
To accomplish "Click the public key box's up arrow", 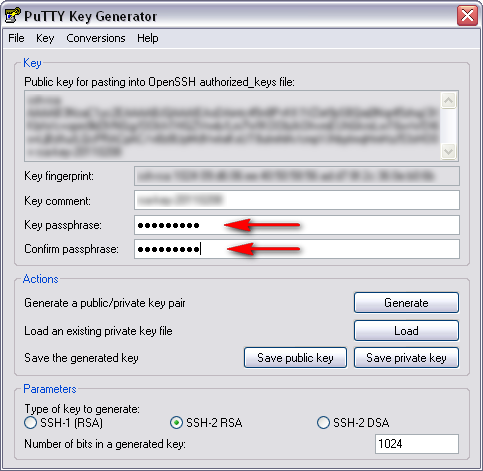I will tap(448, 100).
